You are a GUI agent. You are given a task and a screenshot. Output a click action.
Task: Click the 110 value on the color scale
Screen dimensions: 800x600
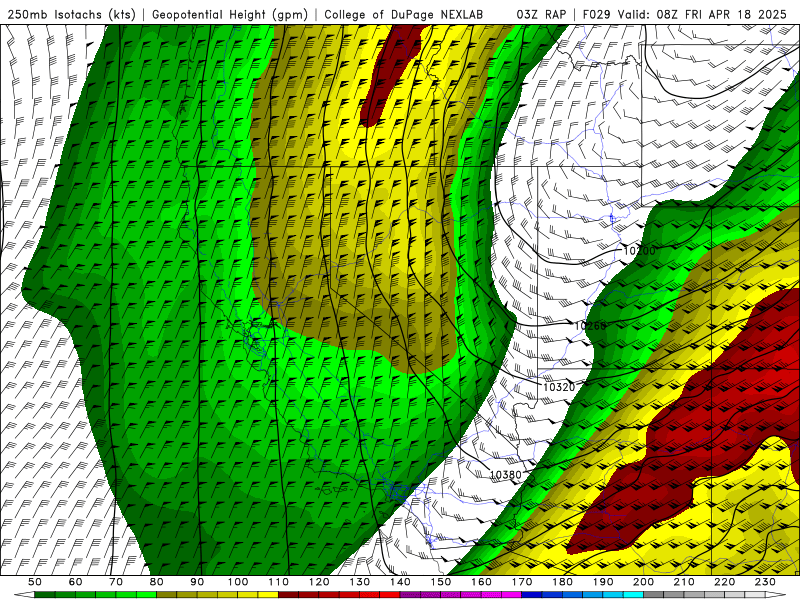tap(278, 582)
